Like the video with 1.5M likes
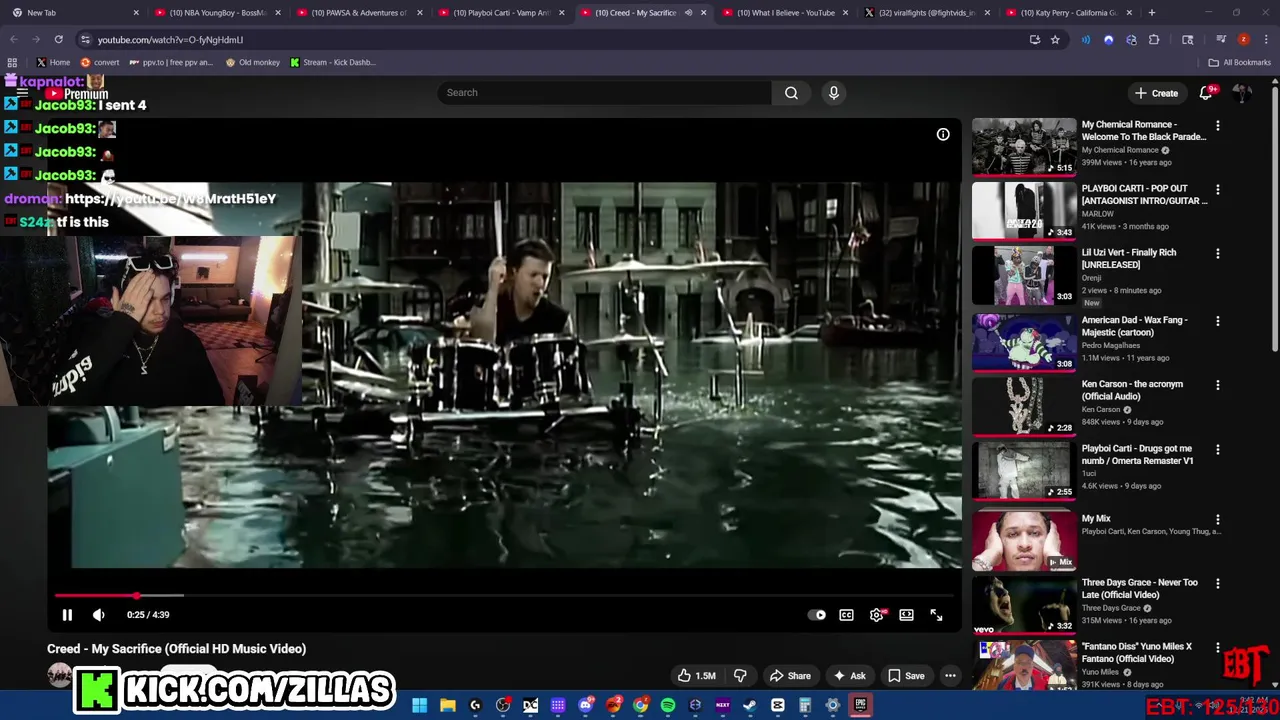The image size is (1280, 720). (697, 676)
